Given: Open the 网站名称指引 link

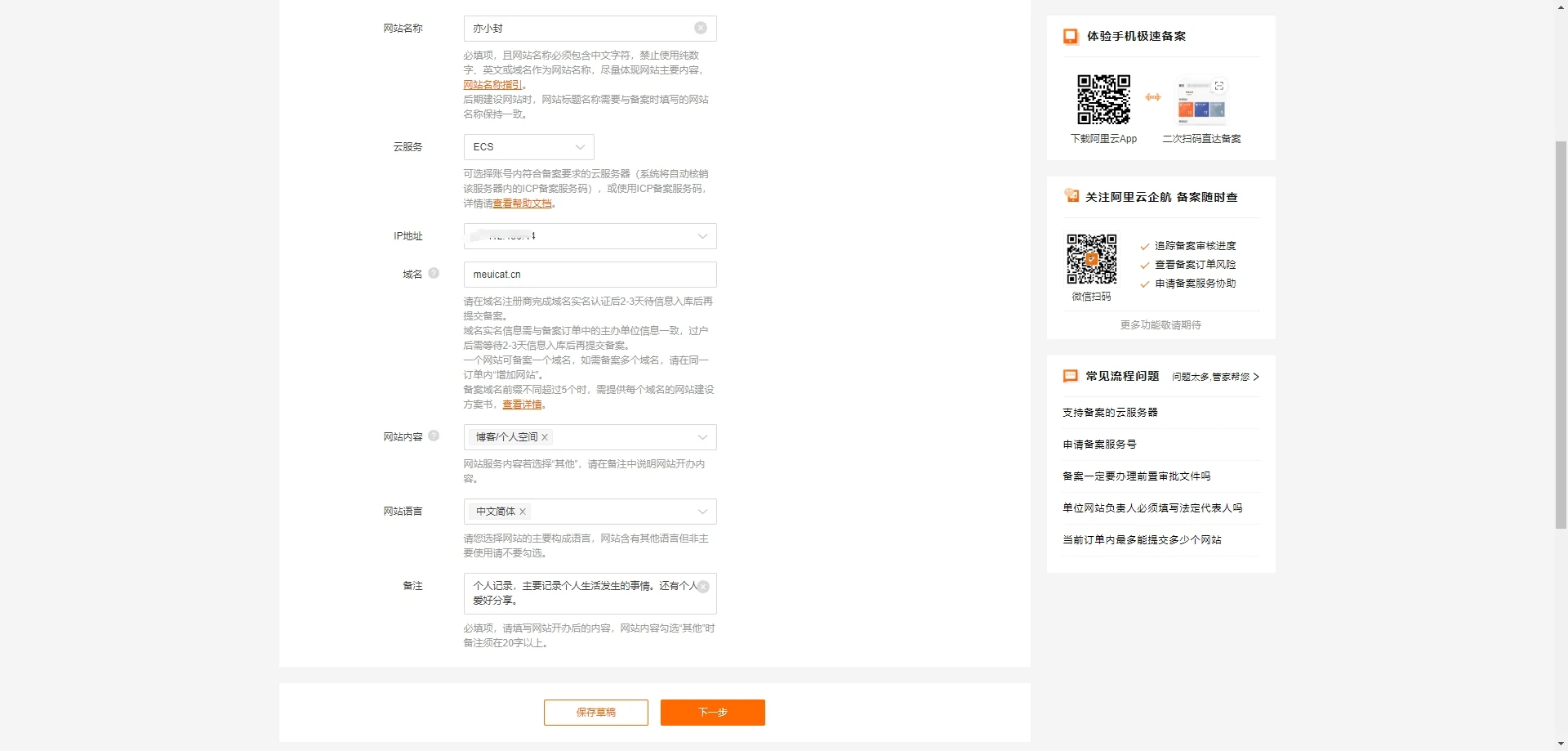Looking at the screenshot, I should tap(492, 85).
